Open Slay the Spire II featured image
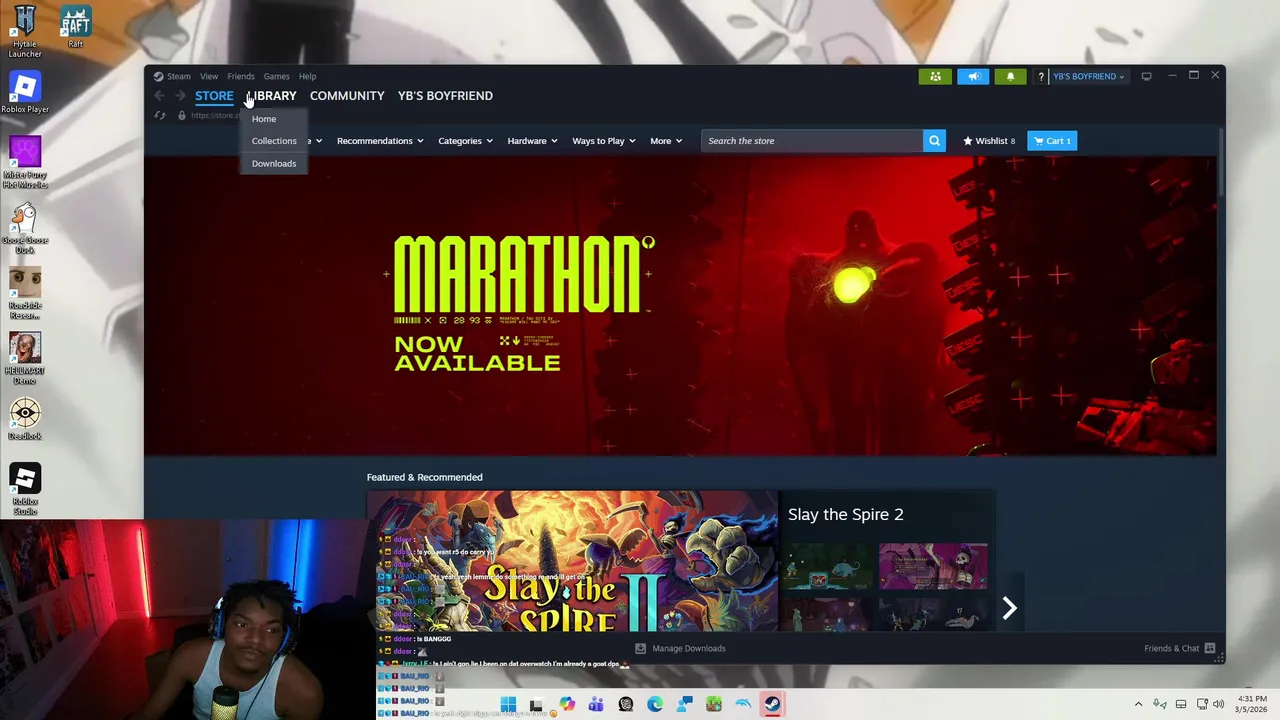The width and height of the screenshot is (1280, 720). coord(572,560)
